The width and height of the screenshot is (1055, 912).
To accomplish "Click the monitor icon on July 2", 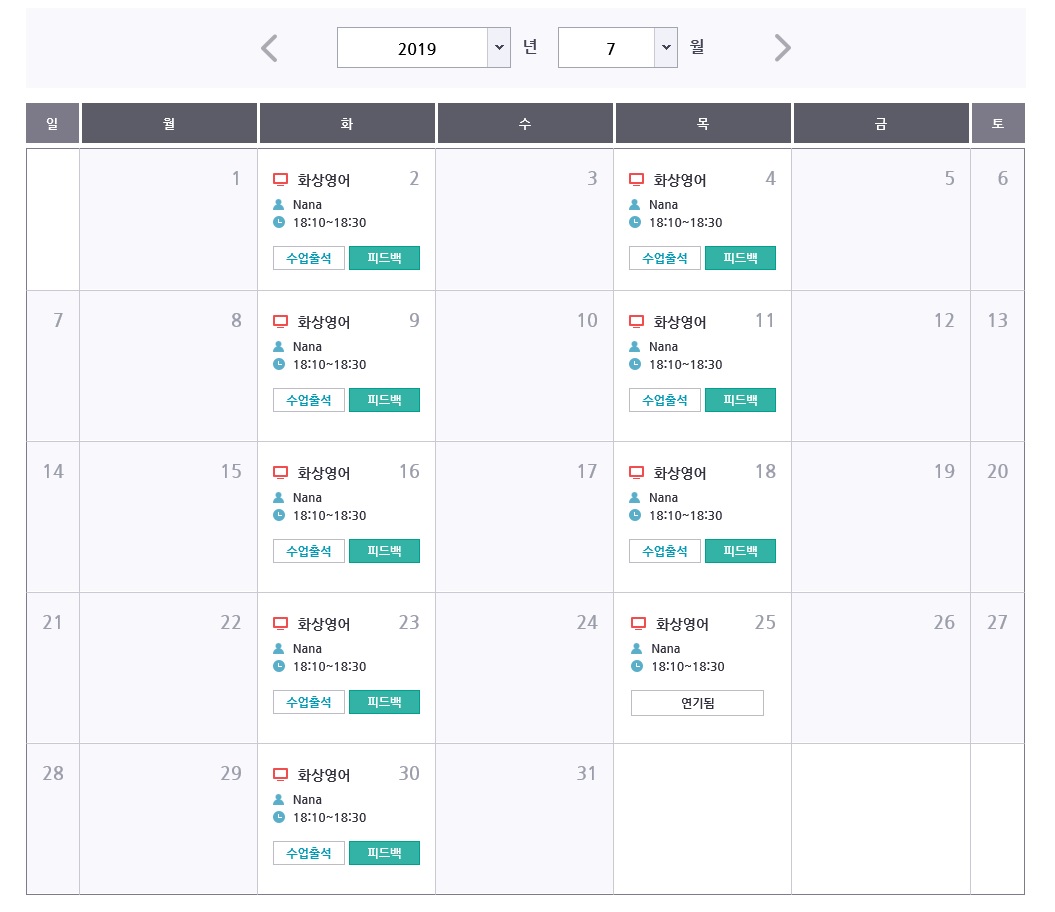I will 281,180.
